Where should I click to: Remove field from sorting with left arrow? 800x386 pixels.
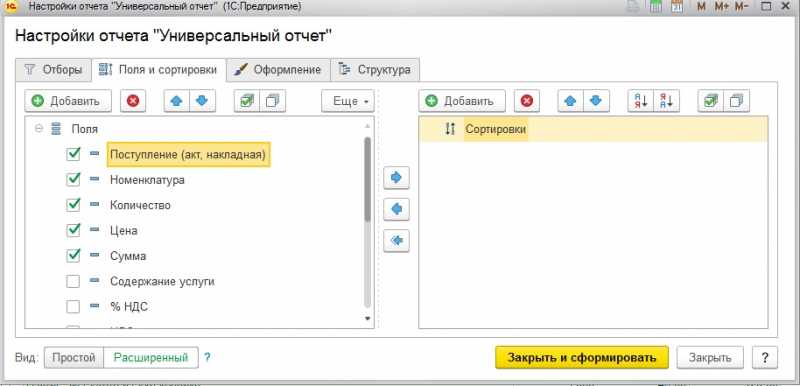pyautogui.click(x=396, y=209)
